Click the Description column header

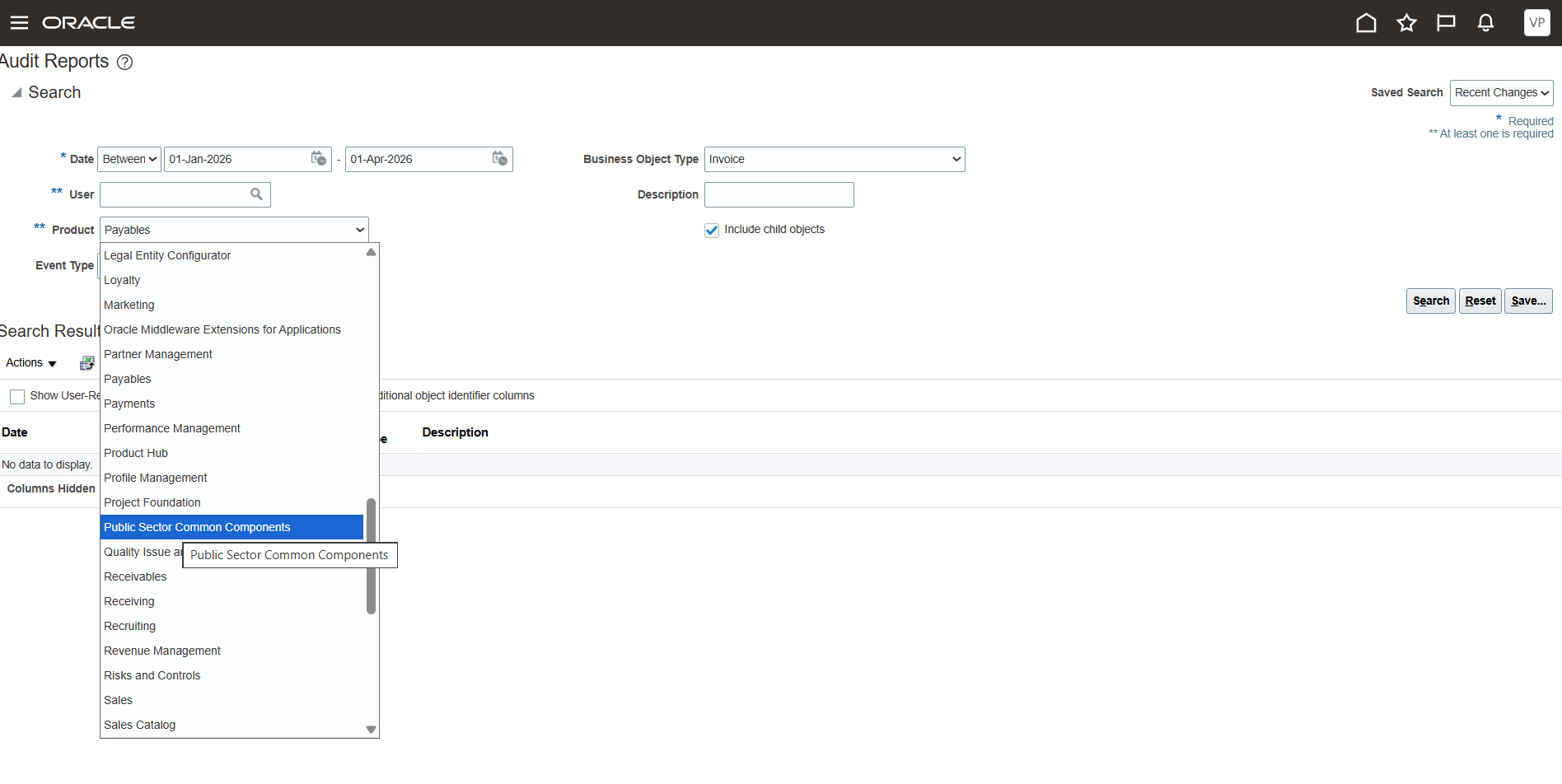tap(455, 432)
